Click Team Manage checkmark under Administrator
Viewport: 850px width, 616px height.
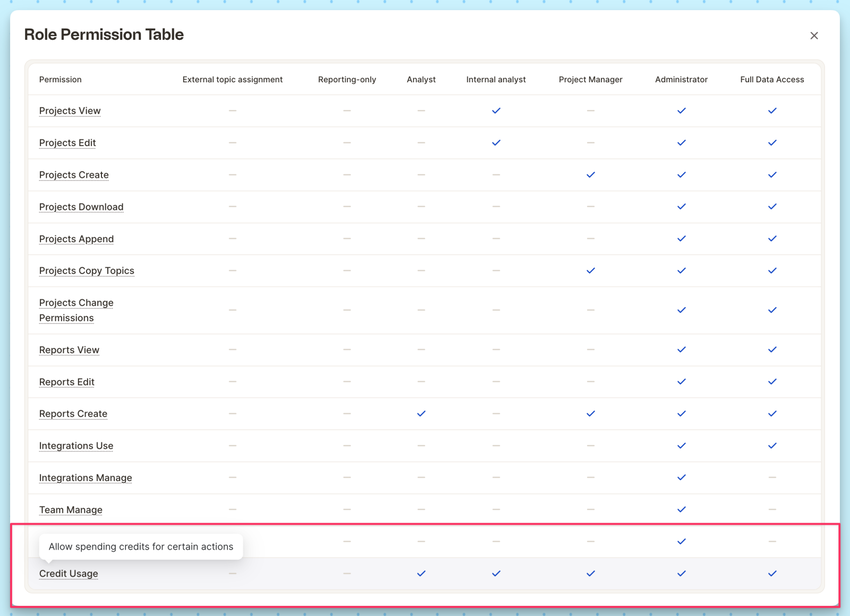click(x=681, y=510)
